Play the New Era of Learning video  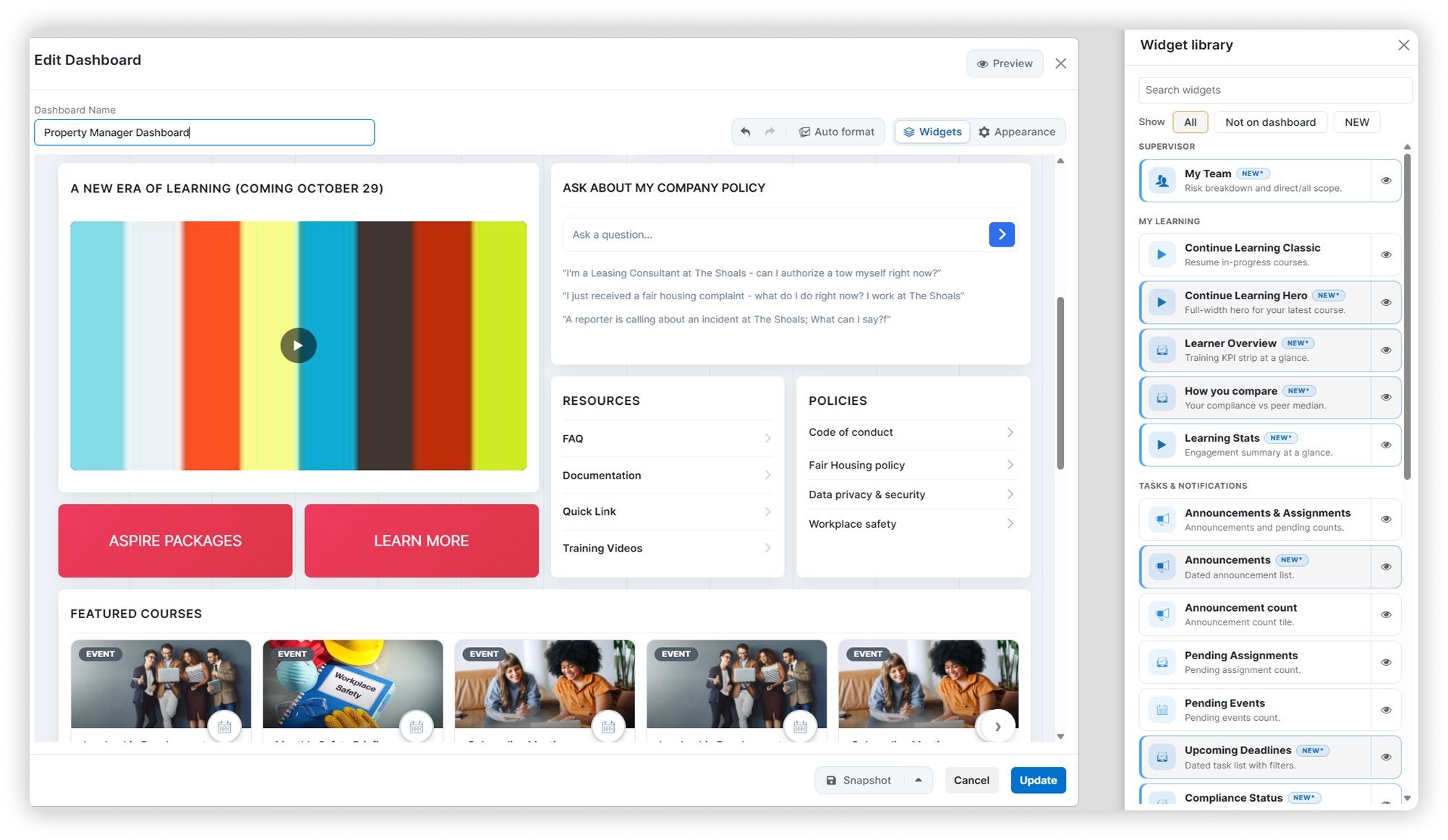298,346
